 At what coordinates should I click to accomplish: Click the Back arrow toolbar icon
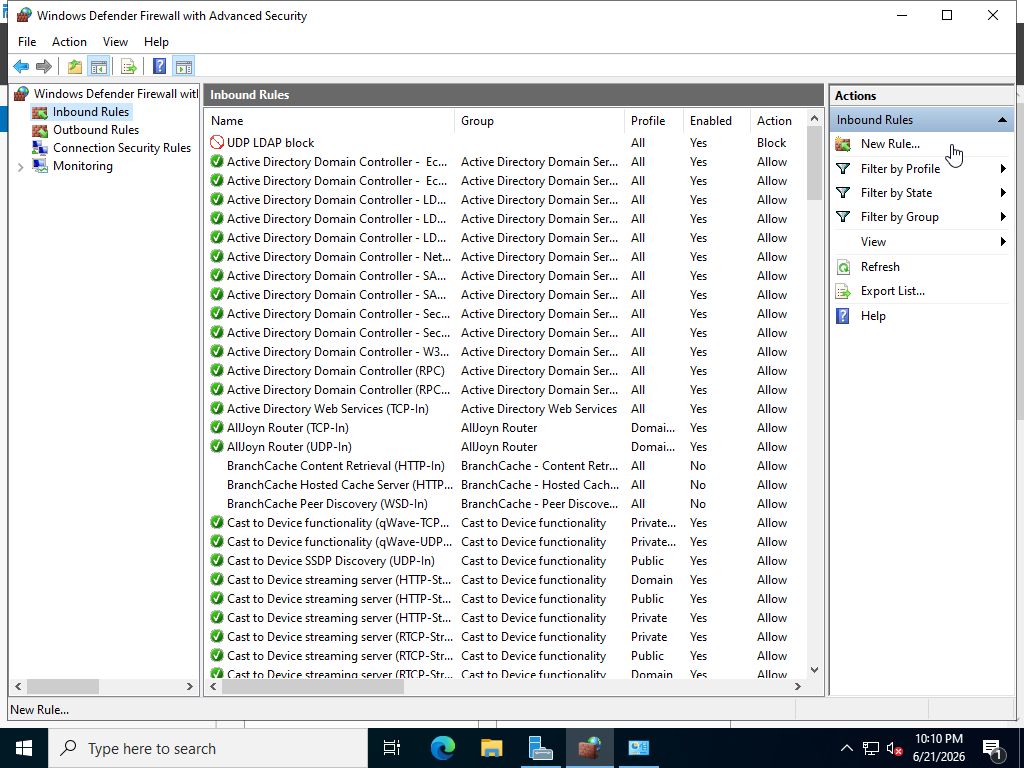(21, 66)
